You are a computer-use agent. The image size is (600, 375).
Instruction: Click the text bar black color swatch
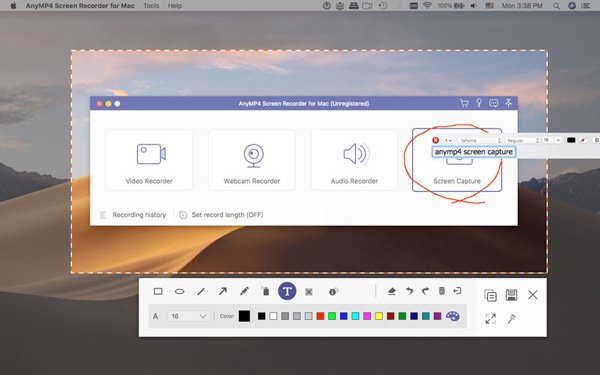(571, 140)
